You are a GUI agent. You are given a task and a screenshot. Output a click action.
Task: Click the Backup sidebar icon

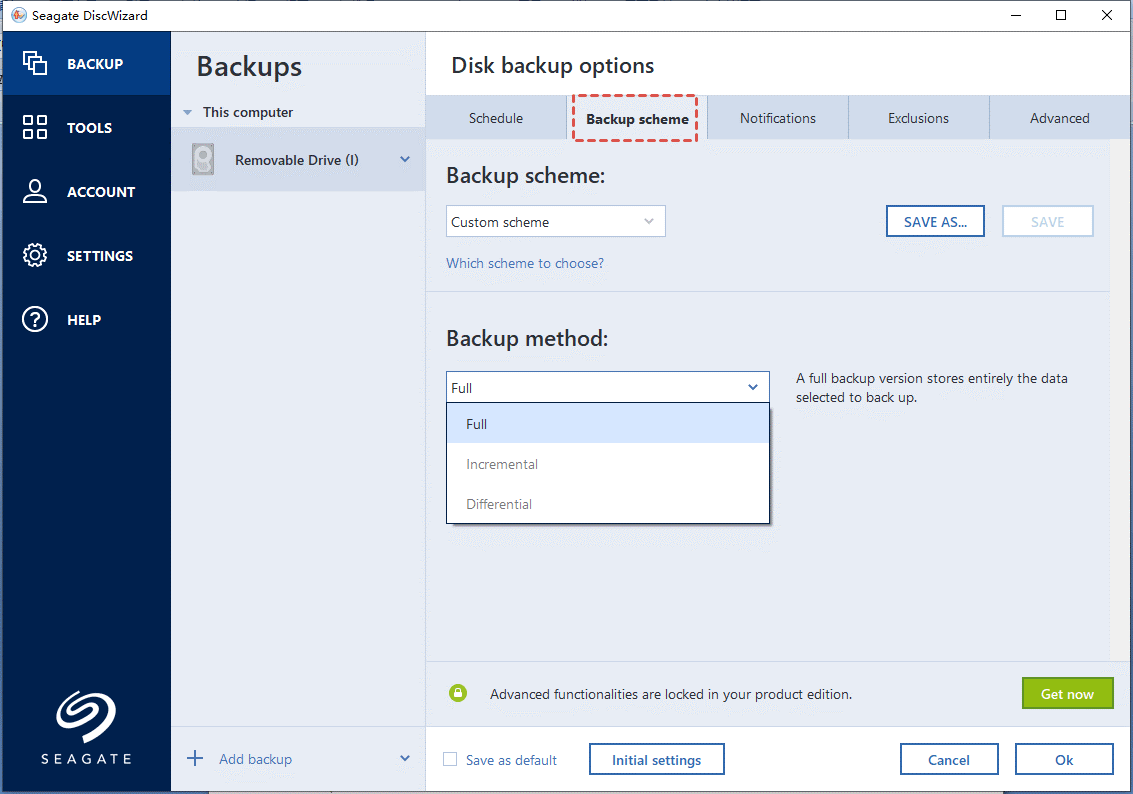click(35, 63)
